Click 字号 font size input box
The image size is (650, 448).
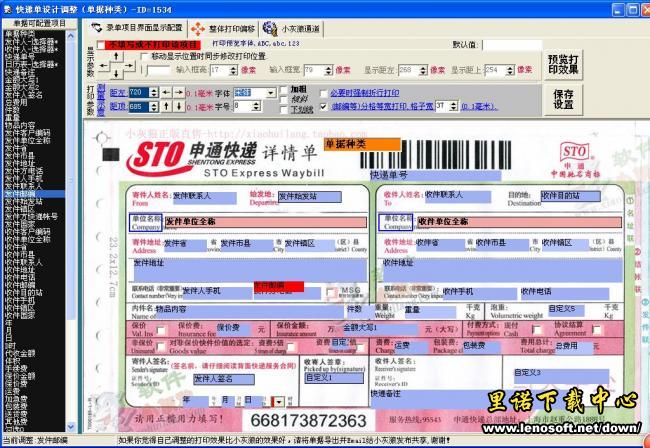point(242,107)
